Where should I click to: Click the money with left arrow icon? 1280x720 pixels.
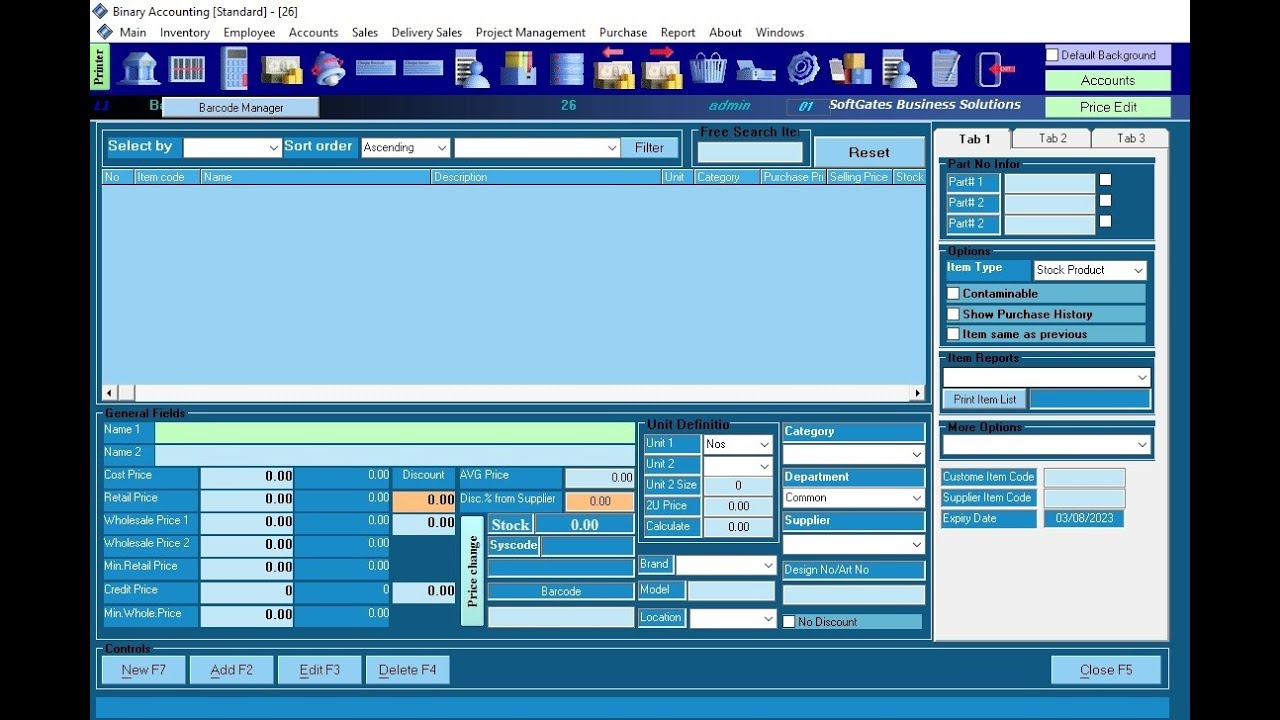point(613,68)
